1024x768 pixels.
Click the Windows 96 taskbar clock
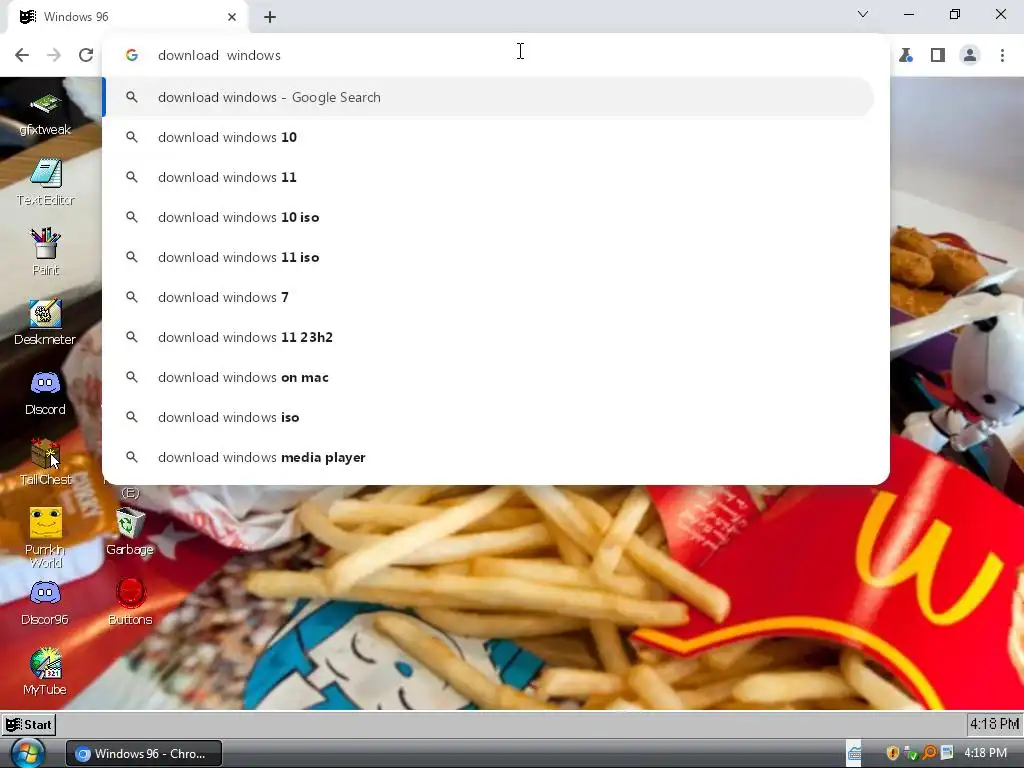point(994,724)
